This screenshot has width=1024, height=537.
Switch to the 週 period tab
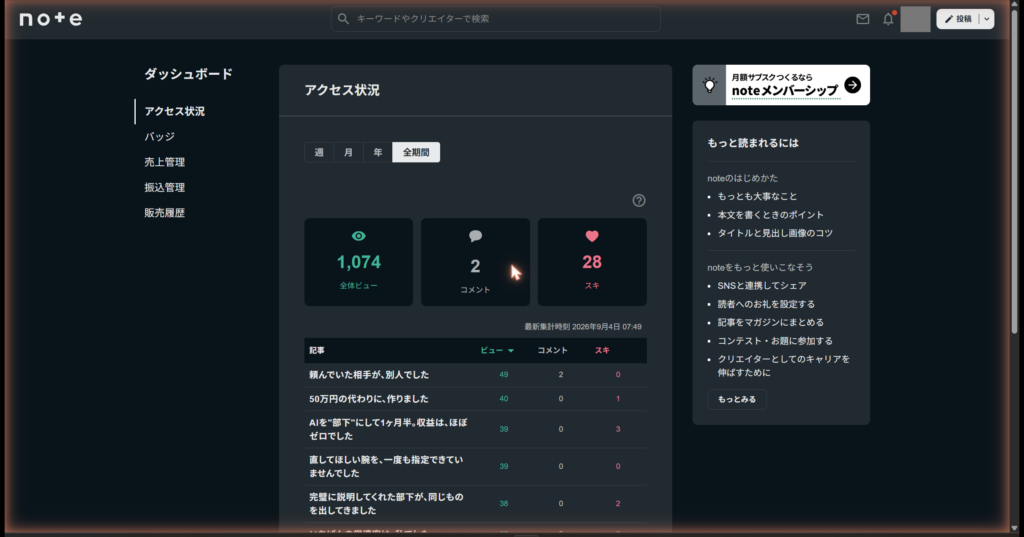click(319, 152)
